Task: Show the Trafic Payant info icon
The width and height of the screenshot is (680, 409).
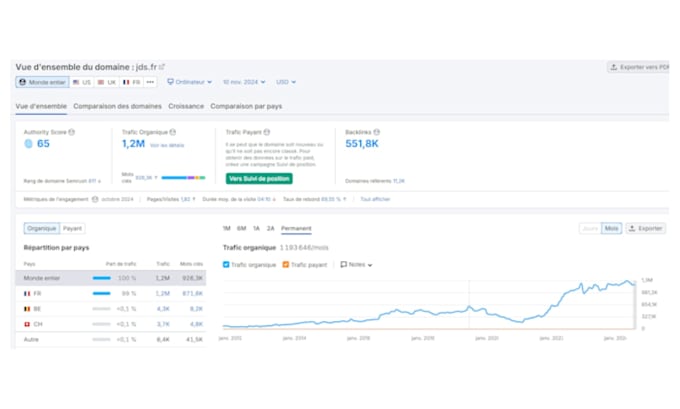Action: pos(267,132)
